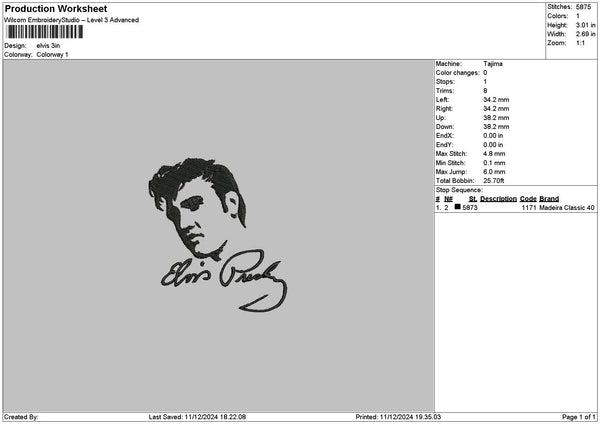Click the "Stop Sequence:" heading

(x=459, y=190)
